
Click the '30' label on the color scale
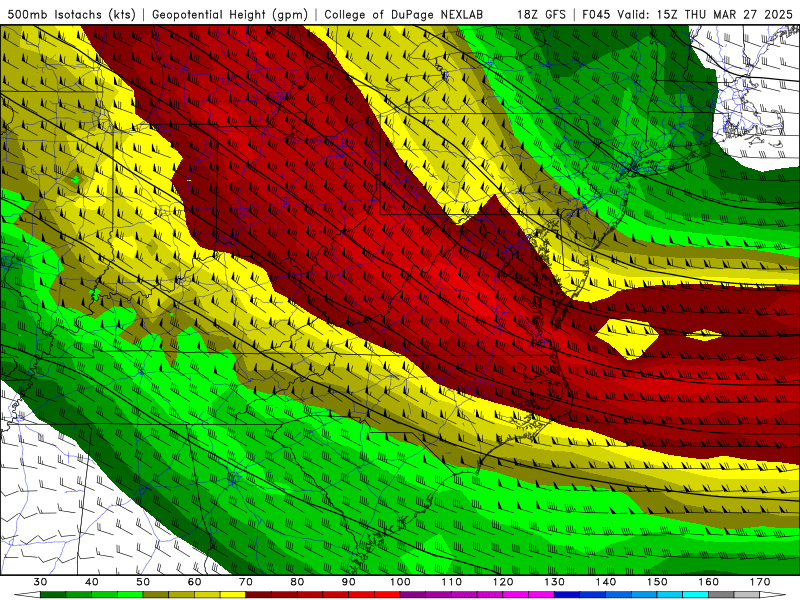click(40, 582)
